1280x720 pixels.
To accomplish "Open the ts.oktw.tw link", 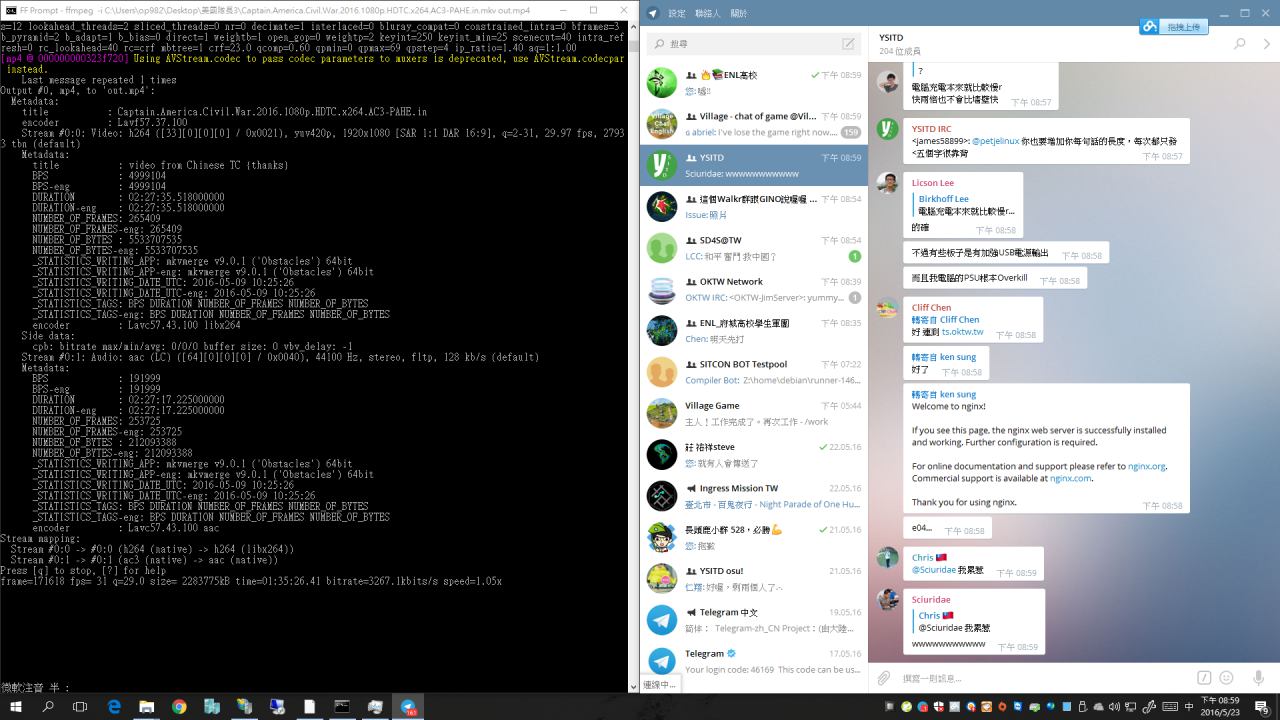I will (962, 332).
